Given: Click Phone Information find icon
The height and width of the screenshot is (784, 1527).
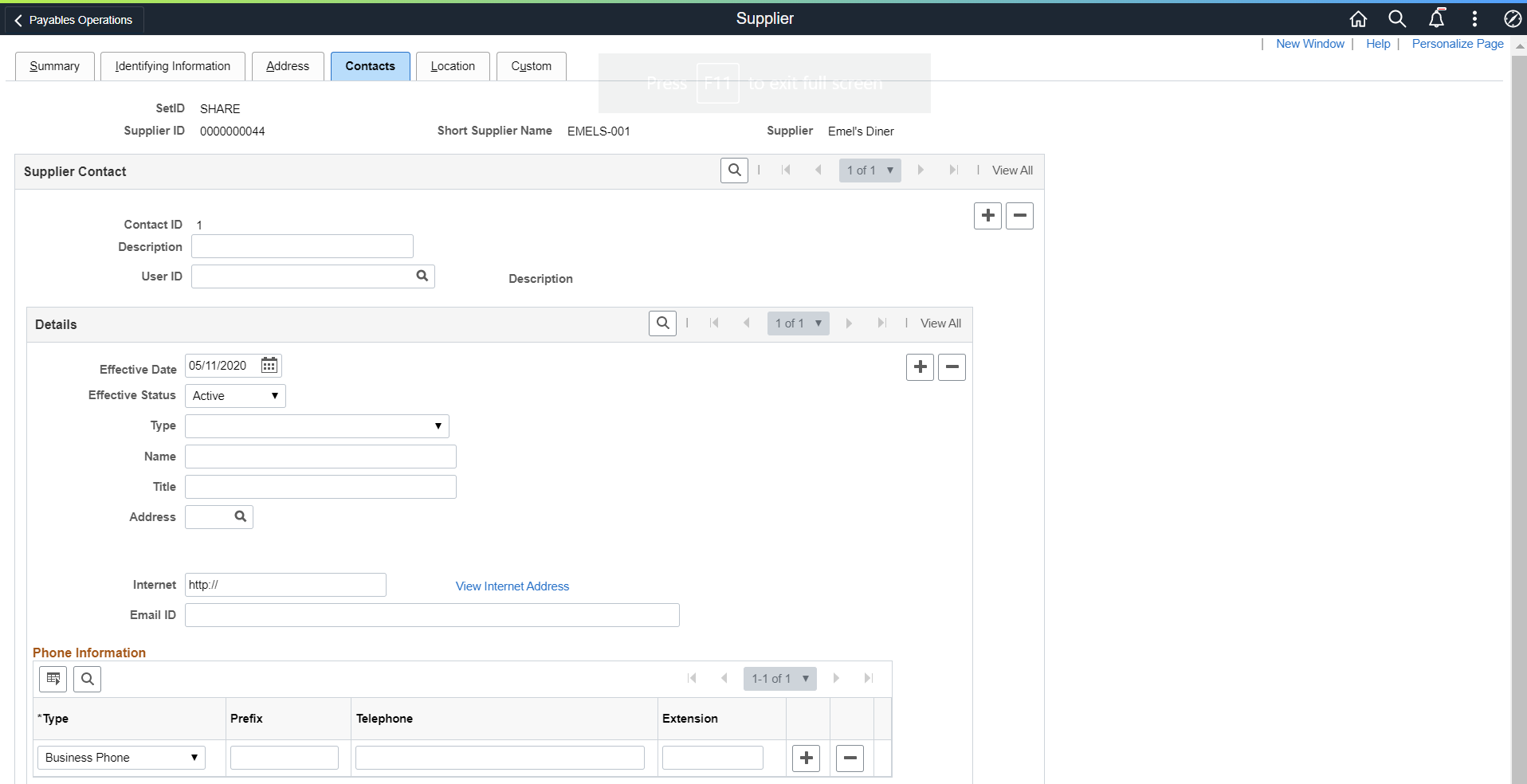Looking at the screenshot, I should click(87, 679).
